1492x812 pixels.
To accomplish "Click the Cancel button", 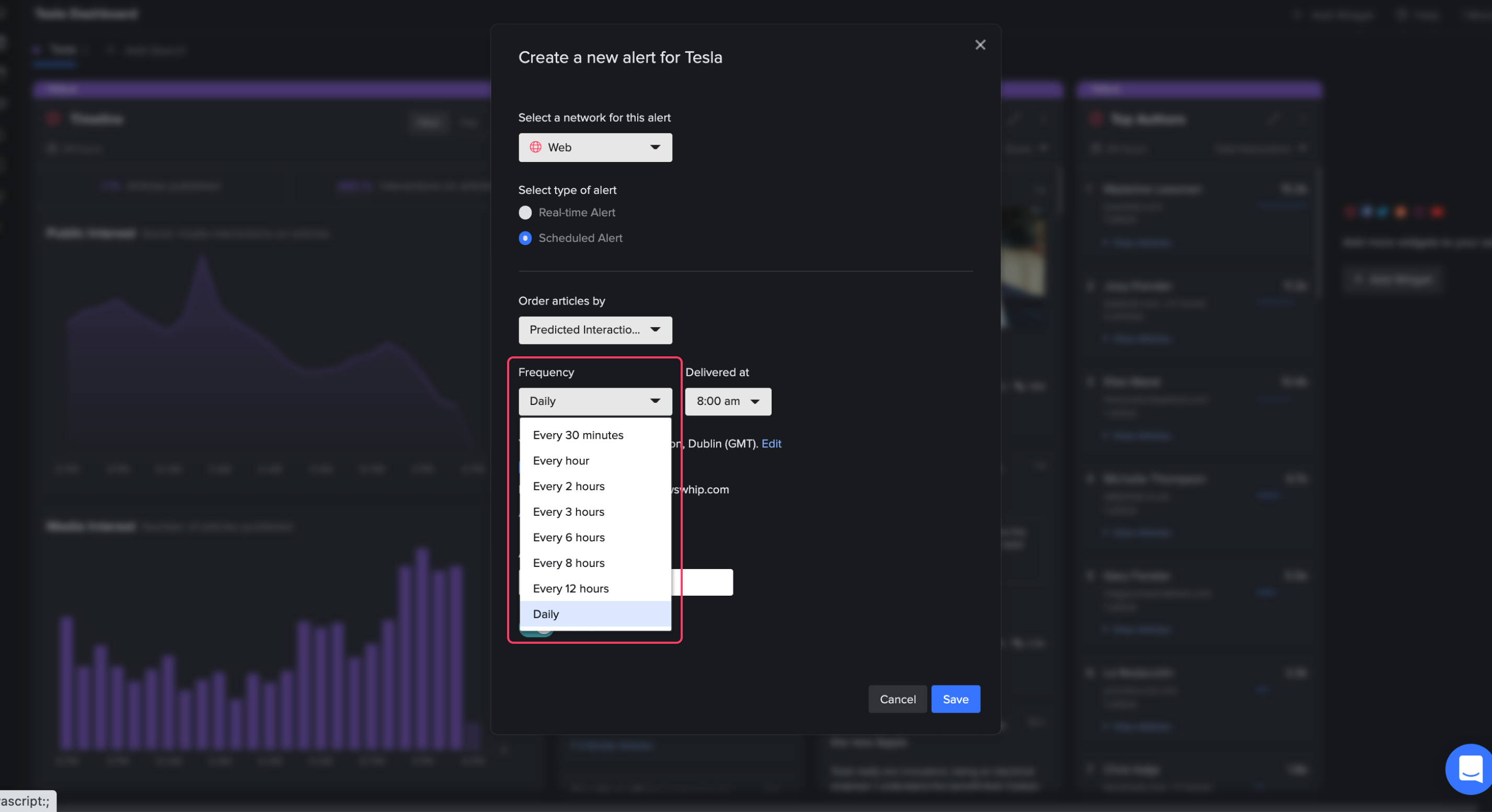I will [x=897, y=699].
